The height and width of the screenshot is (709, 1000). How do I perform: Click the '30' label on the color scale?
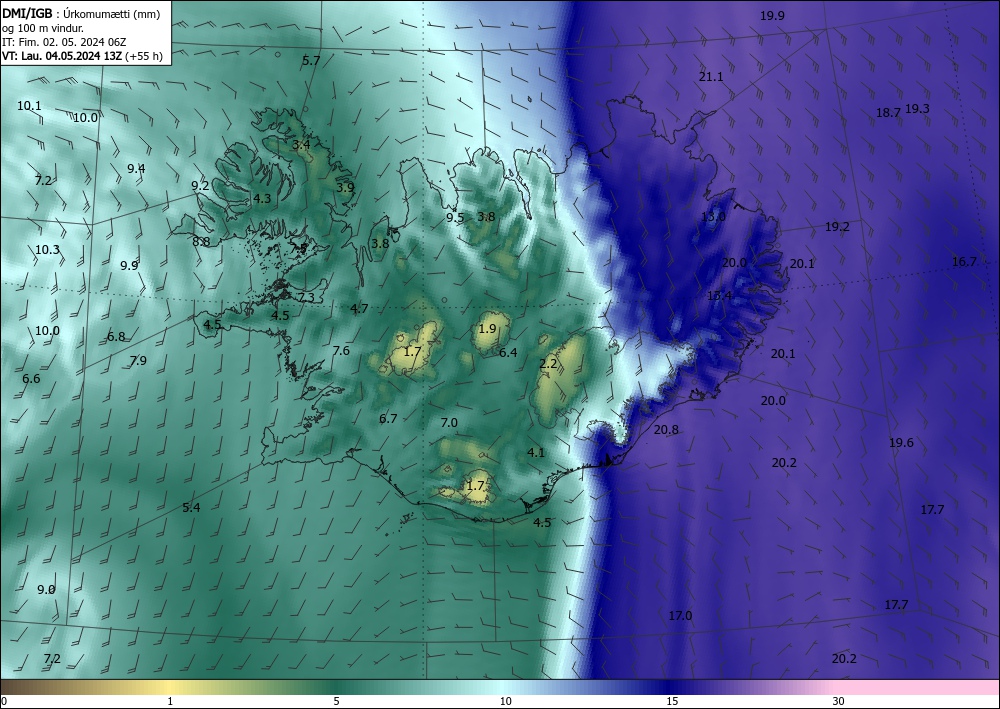[838, 701]
